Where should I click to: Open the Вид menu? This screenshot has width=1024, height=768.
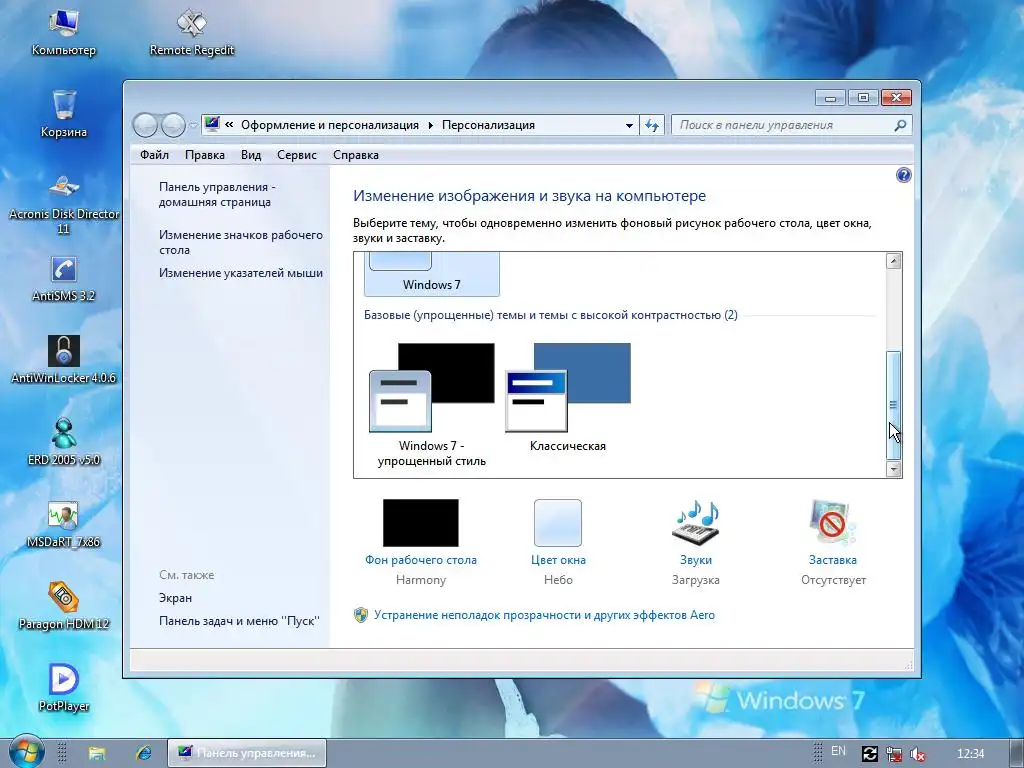[251, 155]
